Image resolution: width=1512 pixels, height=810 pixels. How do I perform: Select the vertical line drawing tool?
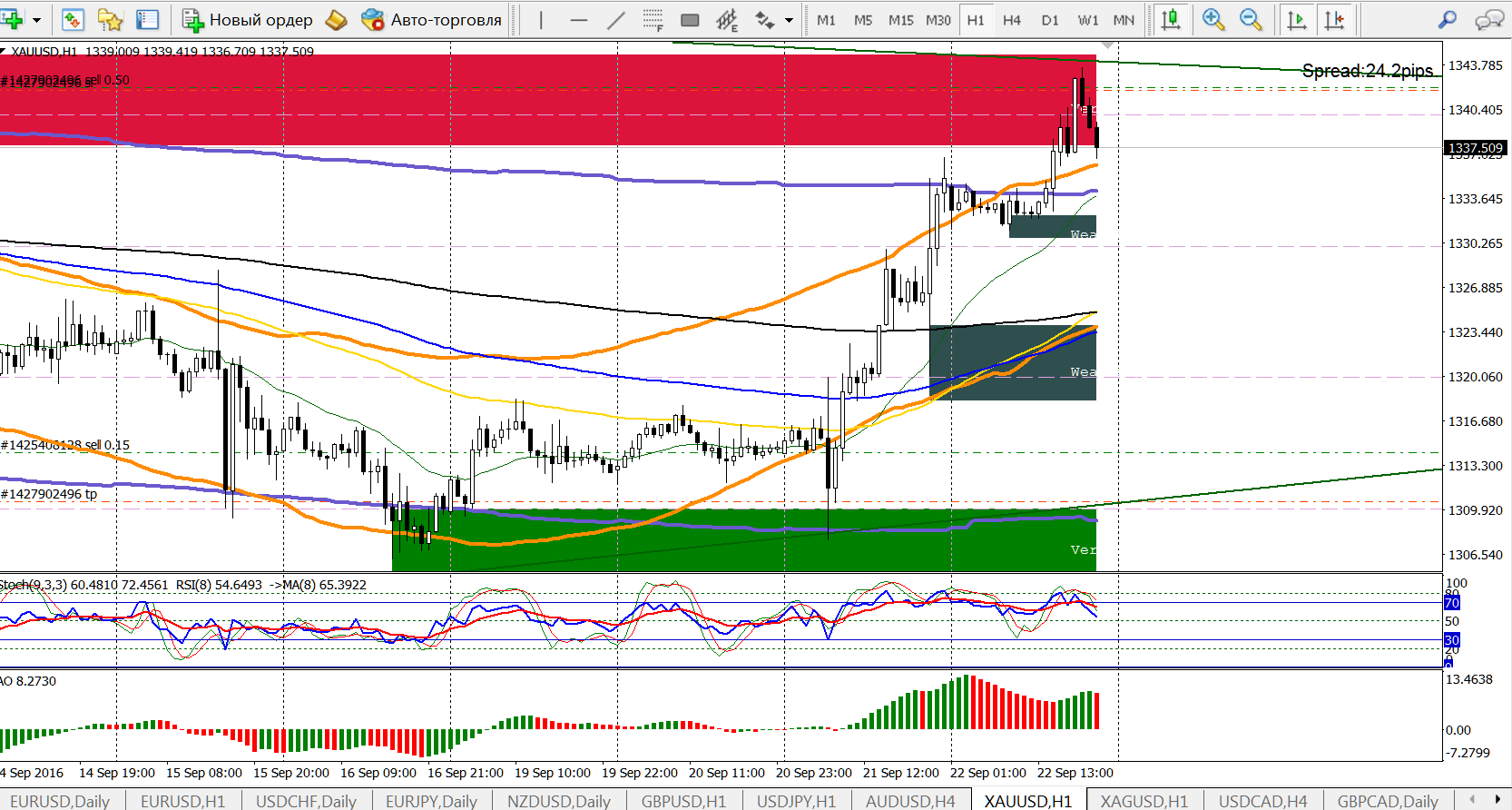click(541, 19)
